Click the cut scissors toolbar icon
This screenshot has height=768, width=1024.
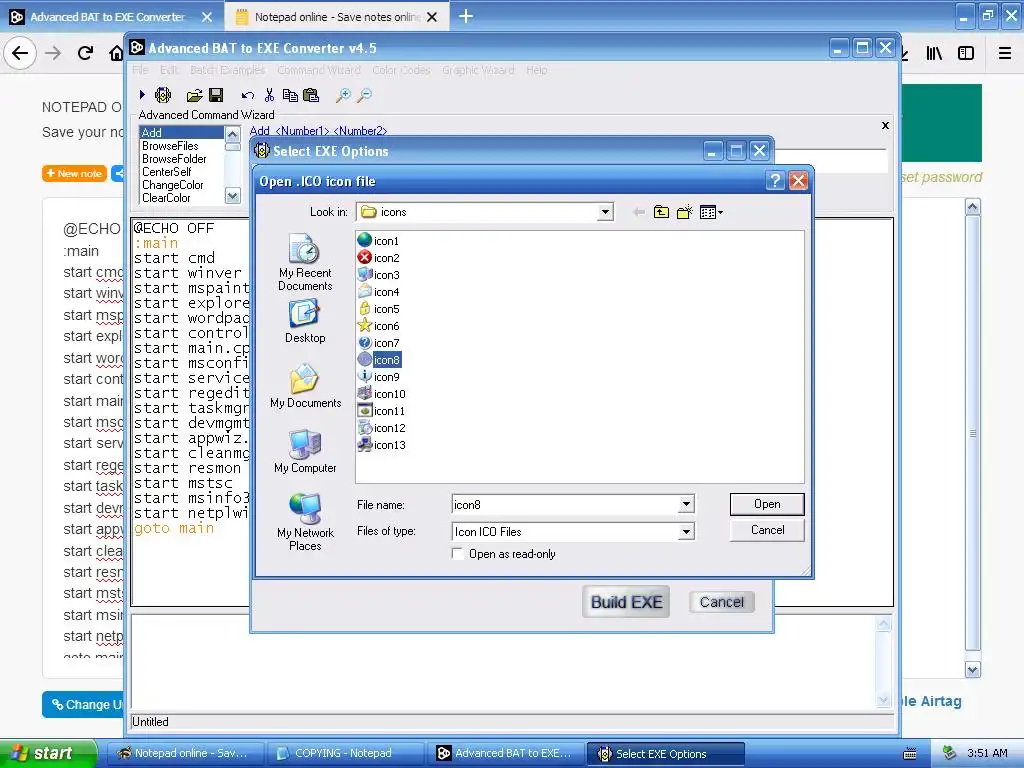[x=269, y=95]
